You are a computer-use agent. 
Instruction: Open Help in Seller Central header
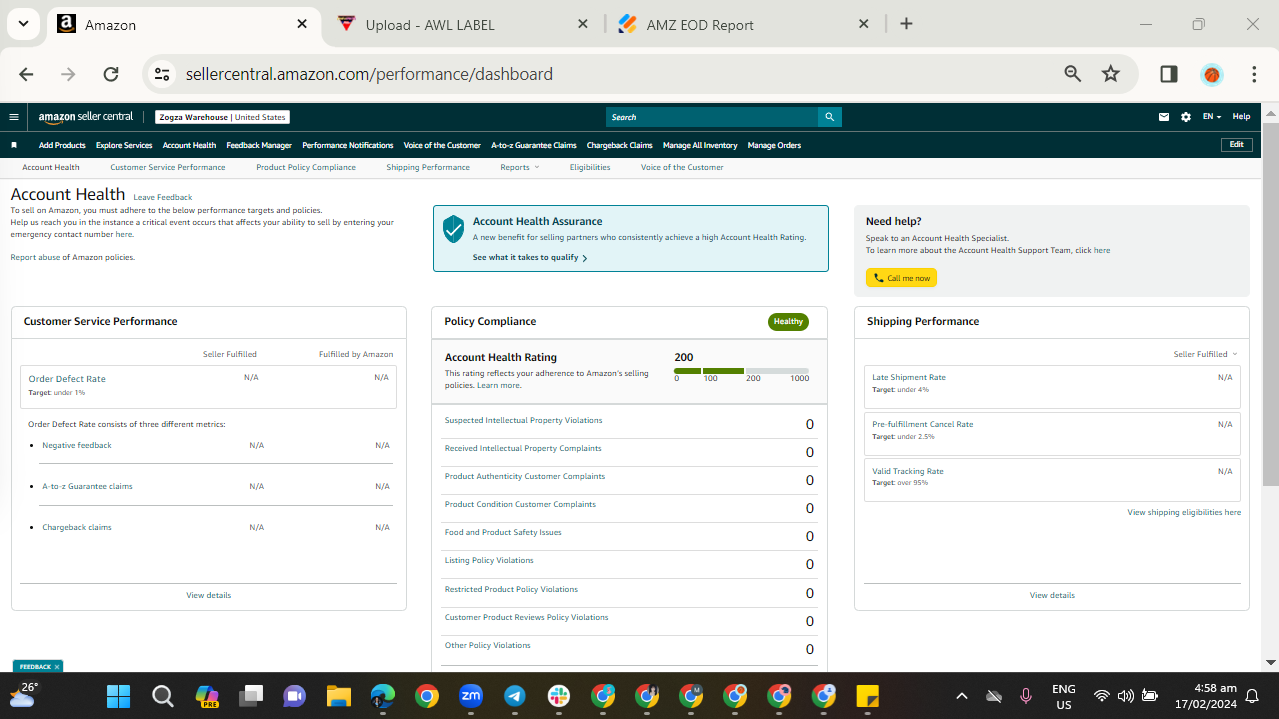[x=1241, y=117]
